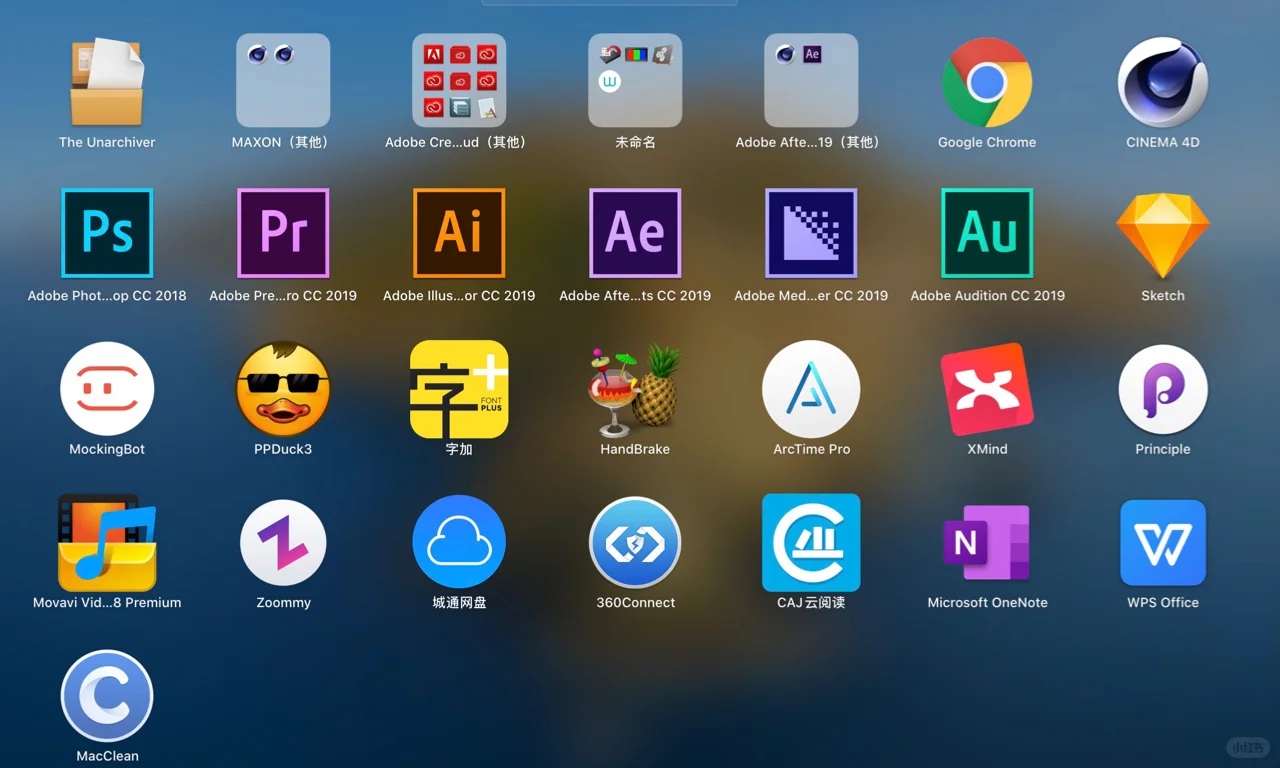Click the "CAJ云阅读" label text

(x=811, y=602)
